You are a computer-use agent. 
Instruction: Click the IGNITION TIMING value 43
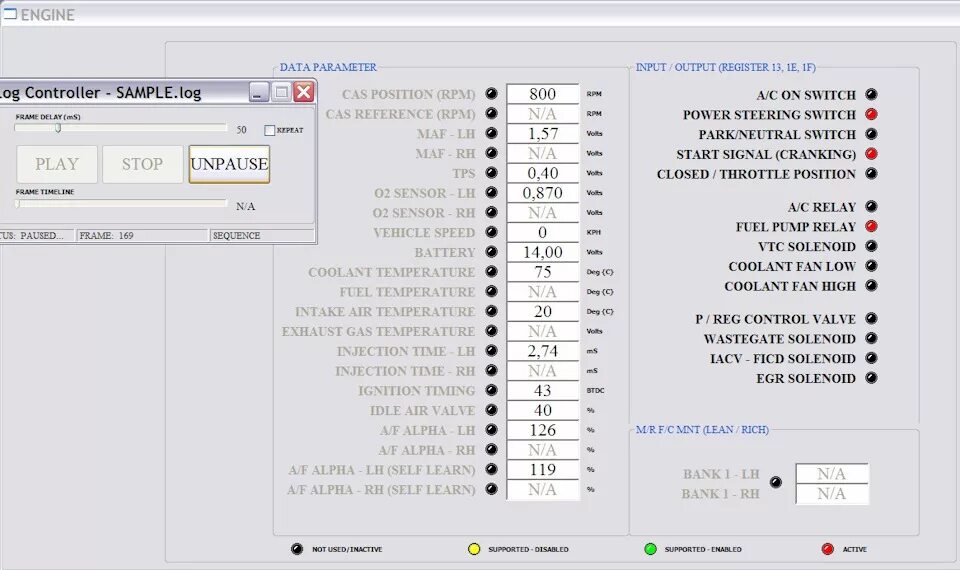[x=542, y=390]
